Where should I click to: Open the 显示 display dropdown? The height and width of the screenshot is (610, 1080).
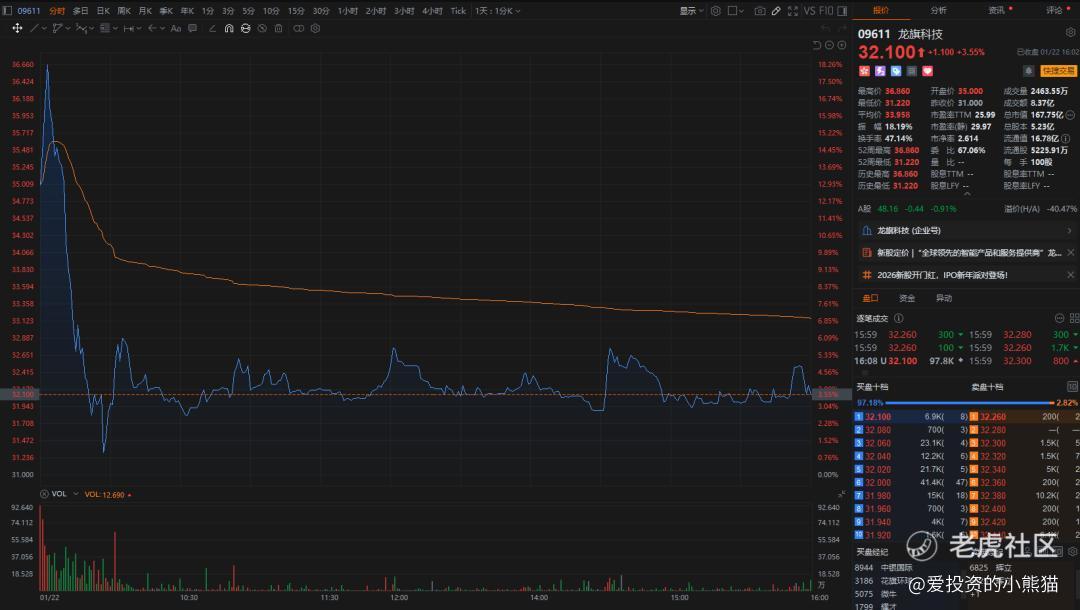[691, 11]
